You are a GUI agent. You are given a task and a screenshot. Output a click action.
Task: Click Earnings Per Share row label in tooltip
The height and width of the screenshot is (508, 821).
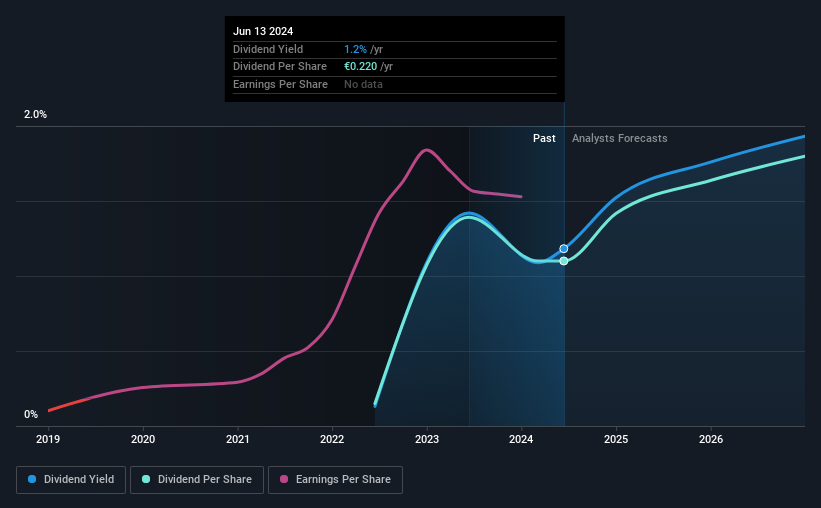(280, 84)
